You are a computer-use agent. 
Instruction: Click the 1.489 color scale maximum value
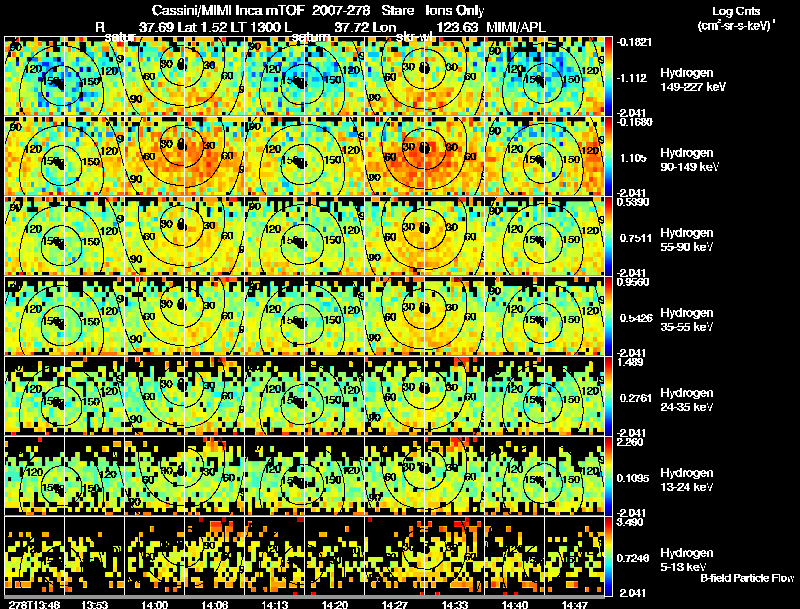(630, 362)
